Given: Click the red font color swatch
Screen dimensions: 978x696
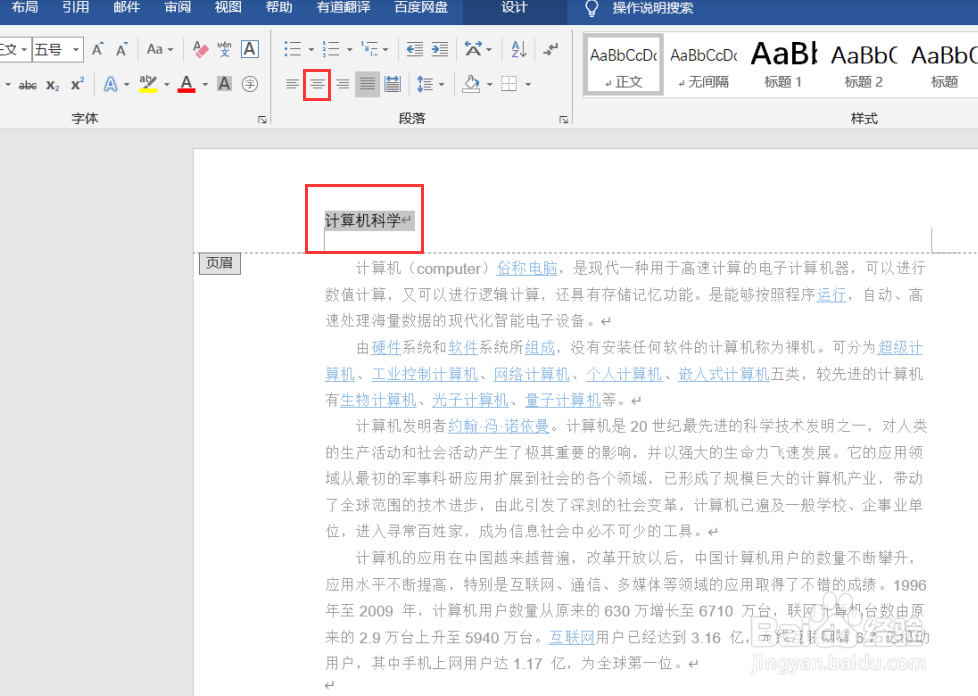Looking at the screenshot, I should point(188,90).
